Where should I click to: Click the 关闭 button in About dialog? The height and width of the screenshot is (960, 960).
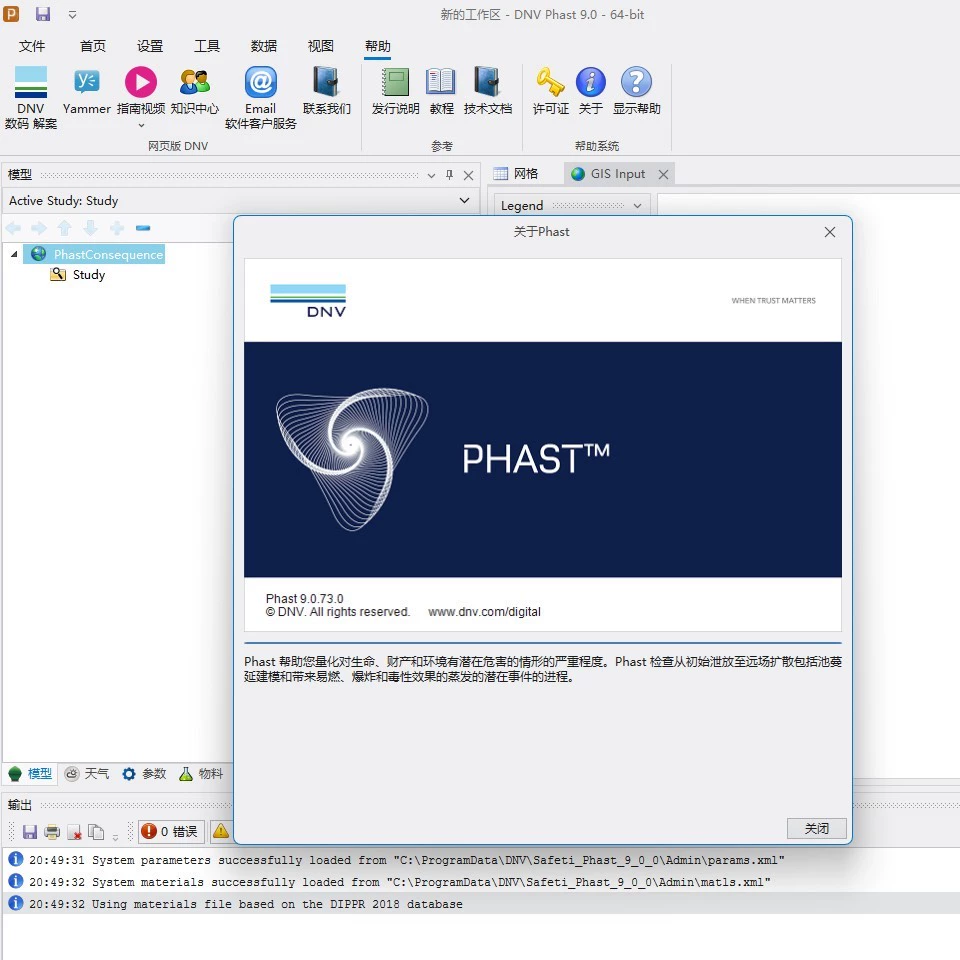pyautogui.click(x=816, y=828)
